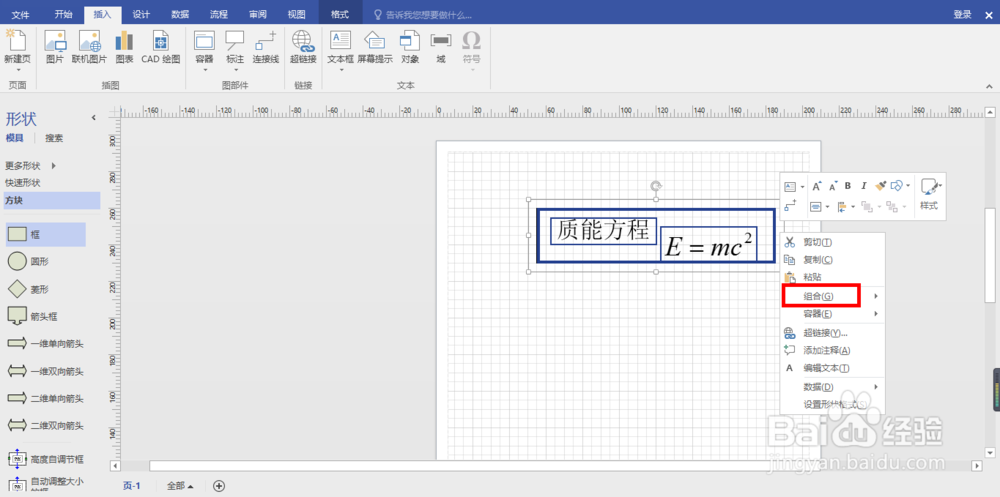Expand the 文本框 dropdown arrow
The width and height of the screenshot is (1000, 497).
coord(341,70)
